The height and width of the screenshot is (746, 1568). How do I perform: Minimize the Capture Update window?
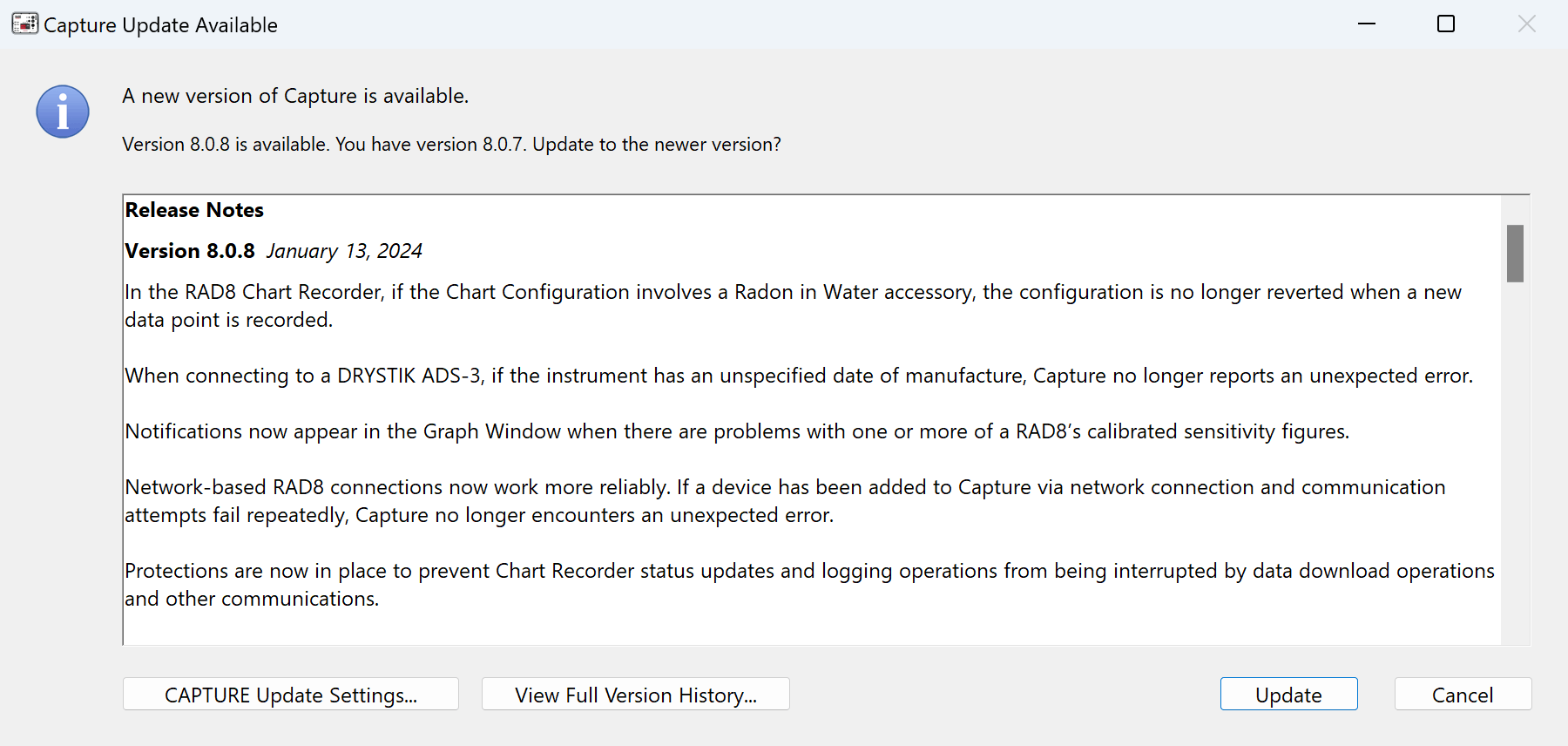coord(1367,24)
